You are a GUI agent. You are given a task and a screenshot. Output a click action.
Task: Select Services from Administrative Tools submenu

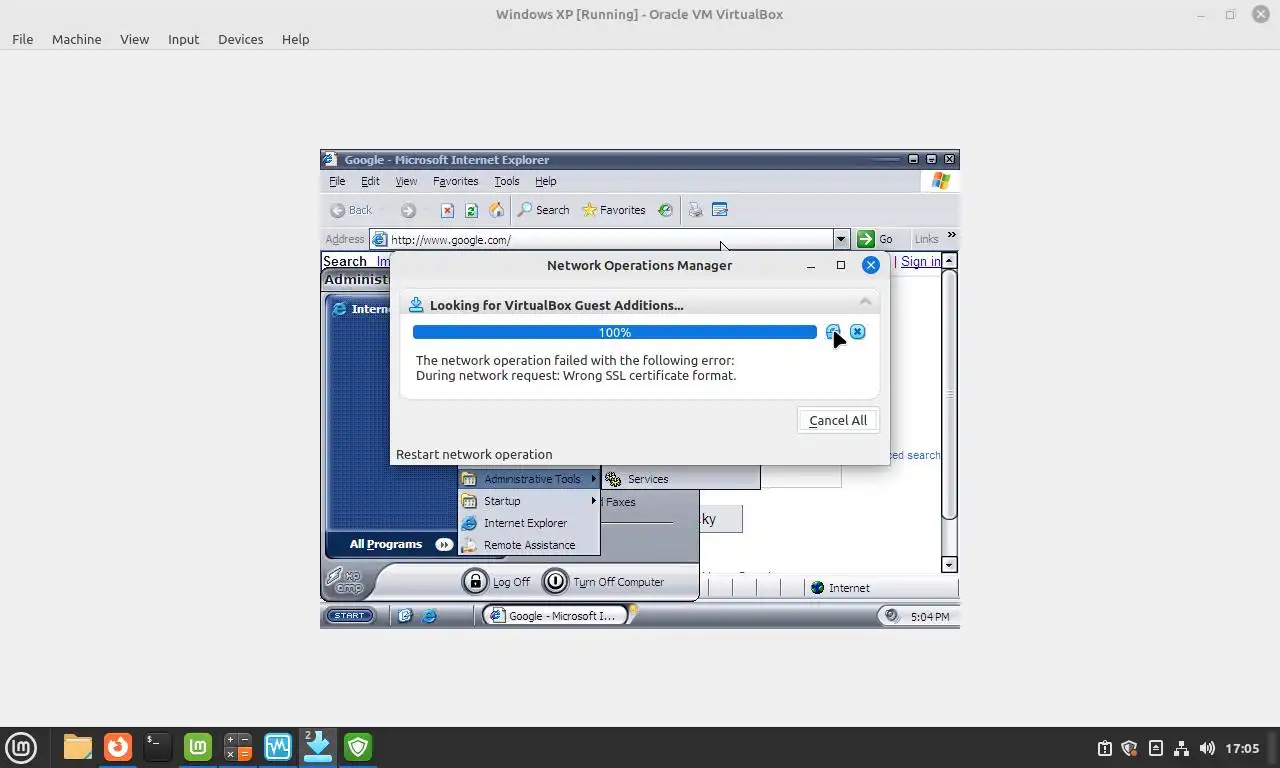680,479
